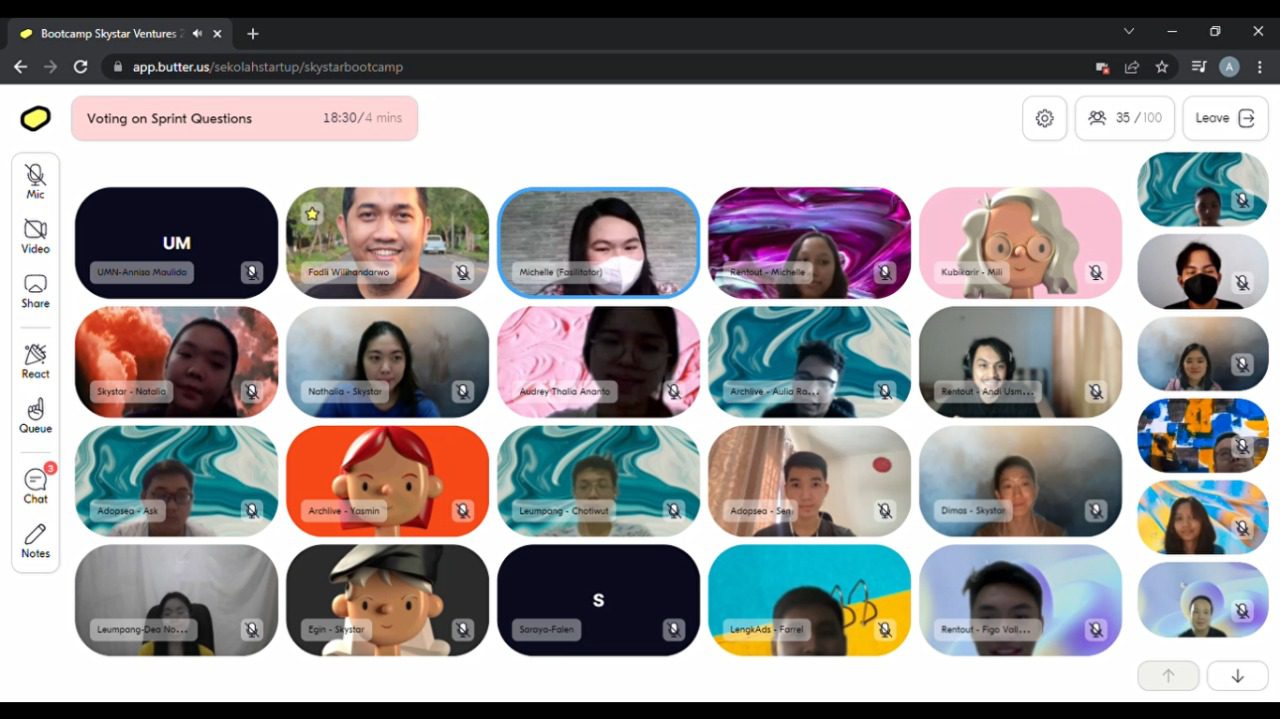Open room settings gear icon
Viewport: 1280px width, 719px height.
point(1044,118)
